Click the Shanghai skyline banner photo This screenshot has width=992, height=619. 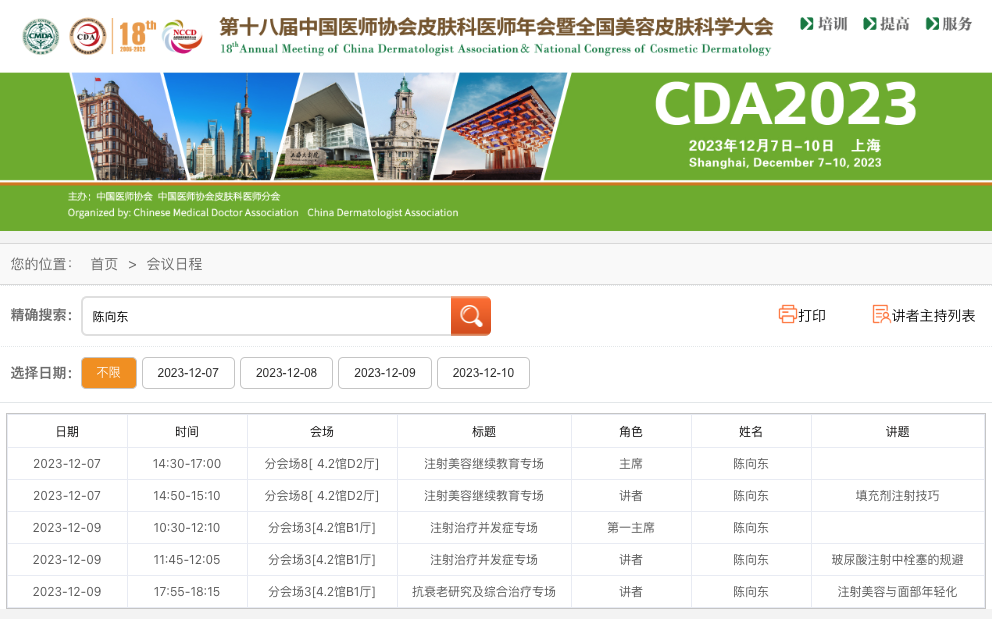click(230, 125)
